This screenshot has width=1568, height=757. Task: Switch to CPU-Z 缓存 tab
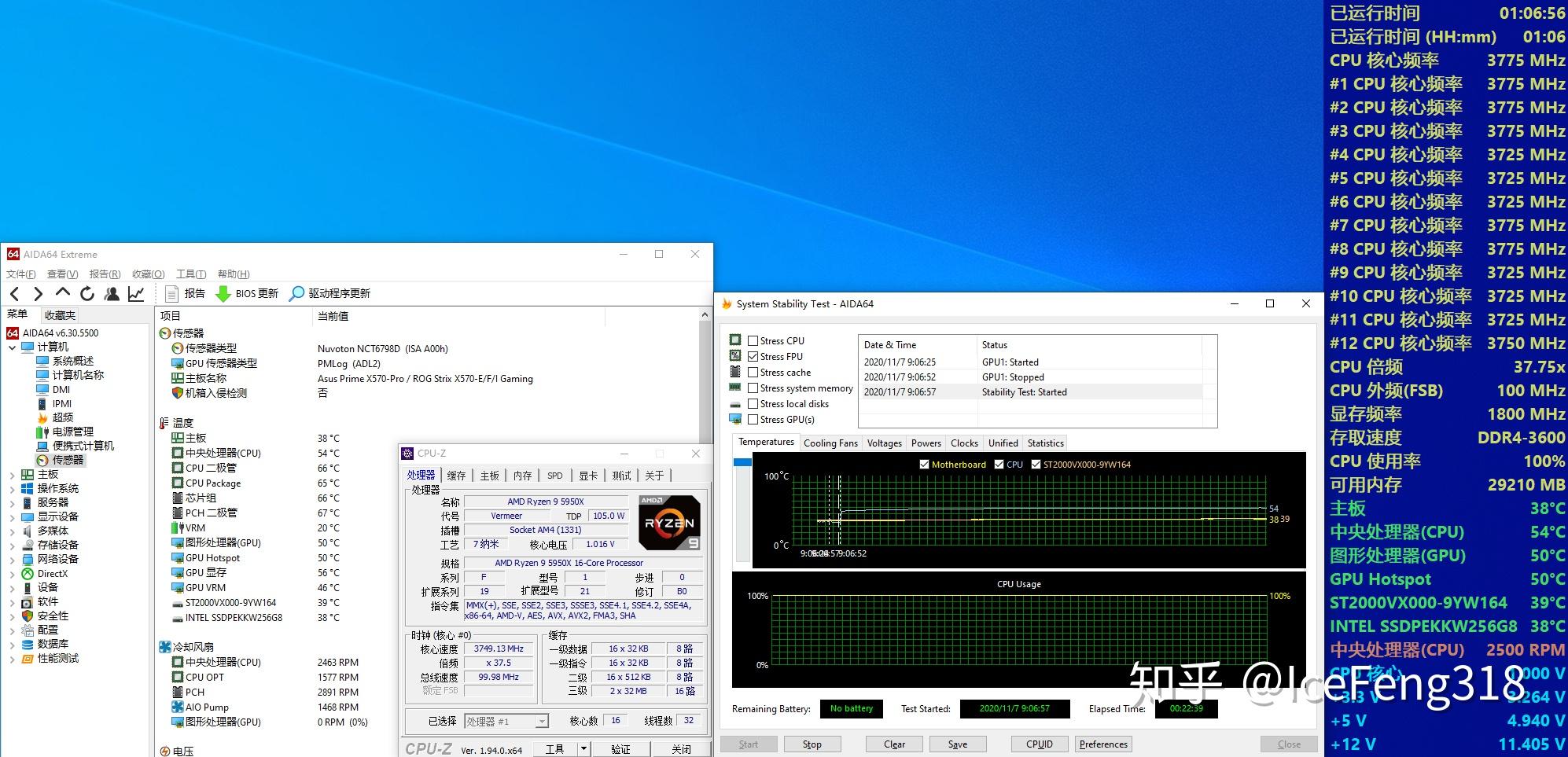(x=456, y=476)
